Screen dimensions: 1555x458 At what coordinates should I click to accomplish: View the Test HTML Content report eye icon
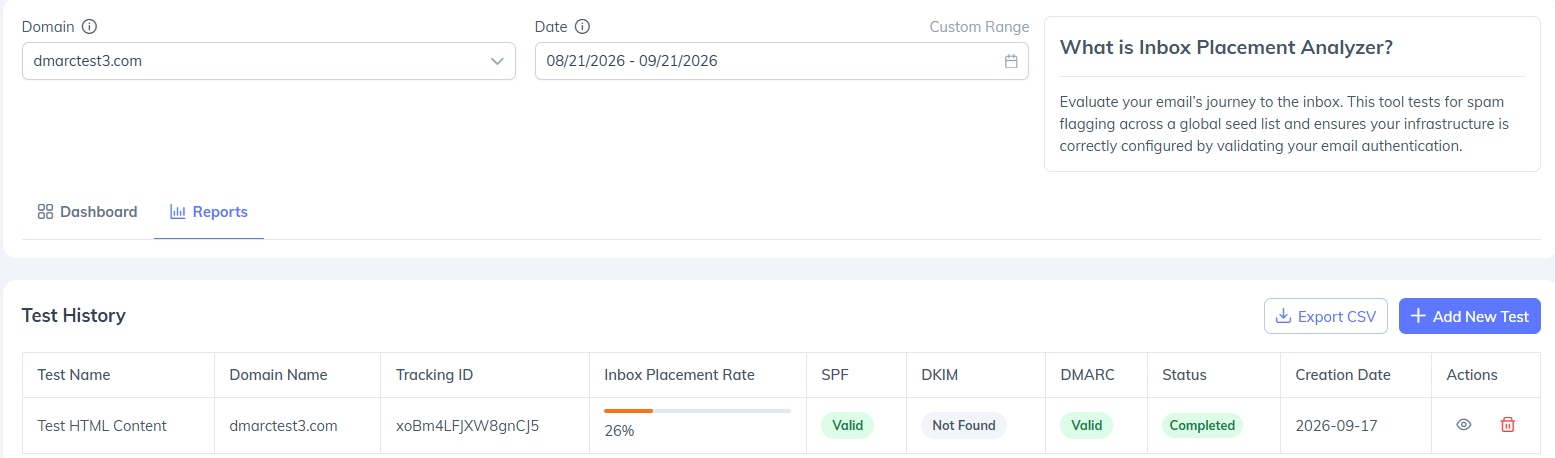point(1463,425)
